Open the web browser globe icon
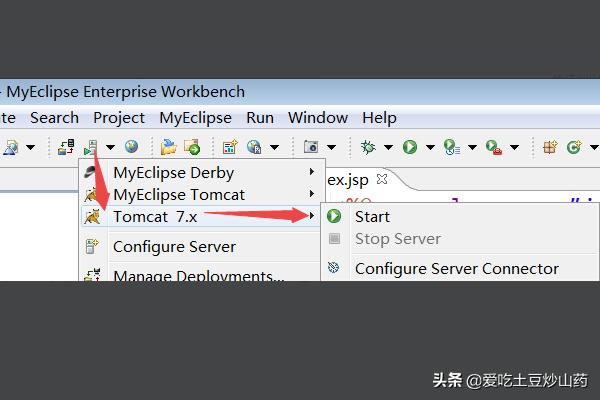Image resolution: width=600 pixels, height=400 pixels. coord(131,147)
